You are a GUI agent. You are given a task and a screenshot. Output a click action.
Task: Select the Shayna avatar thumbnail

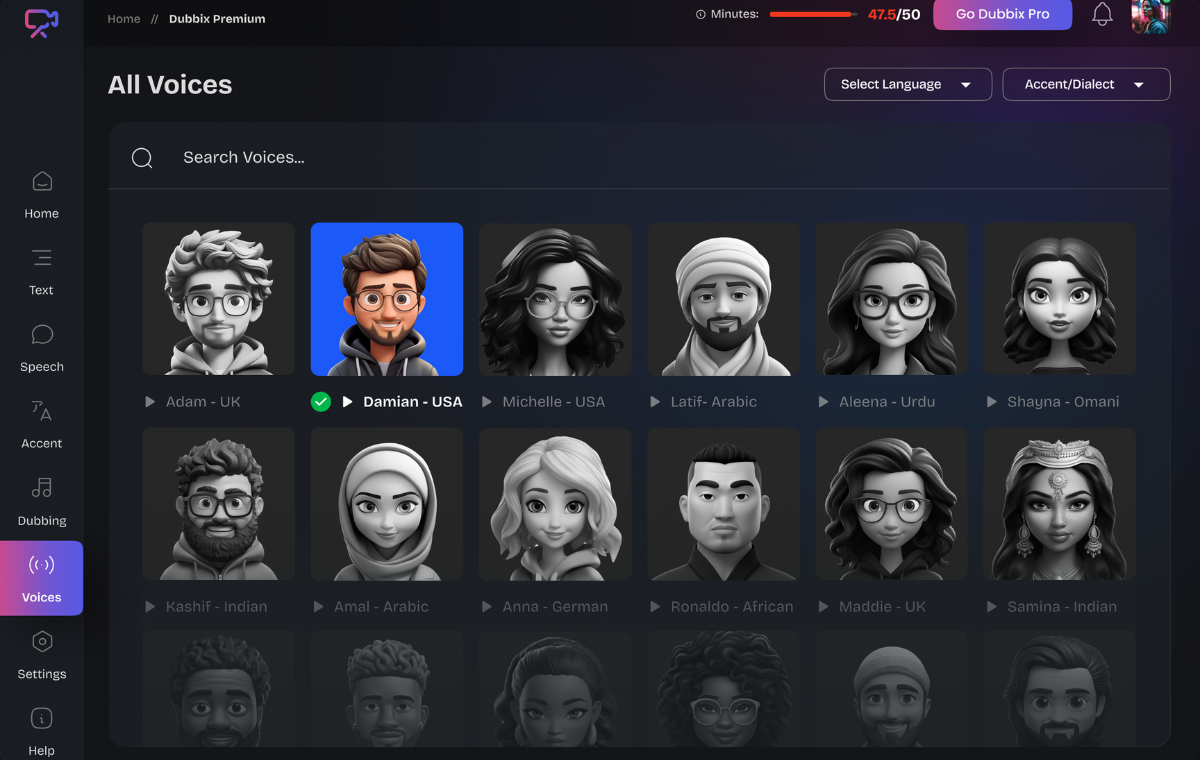click(x=1060, y=299)
